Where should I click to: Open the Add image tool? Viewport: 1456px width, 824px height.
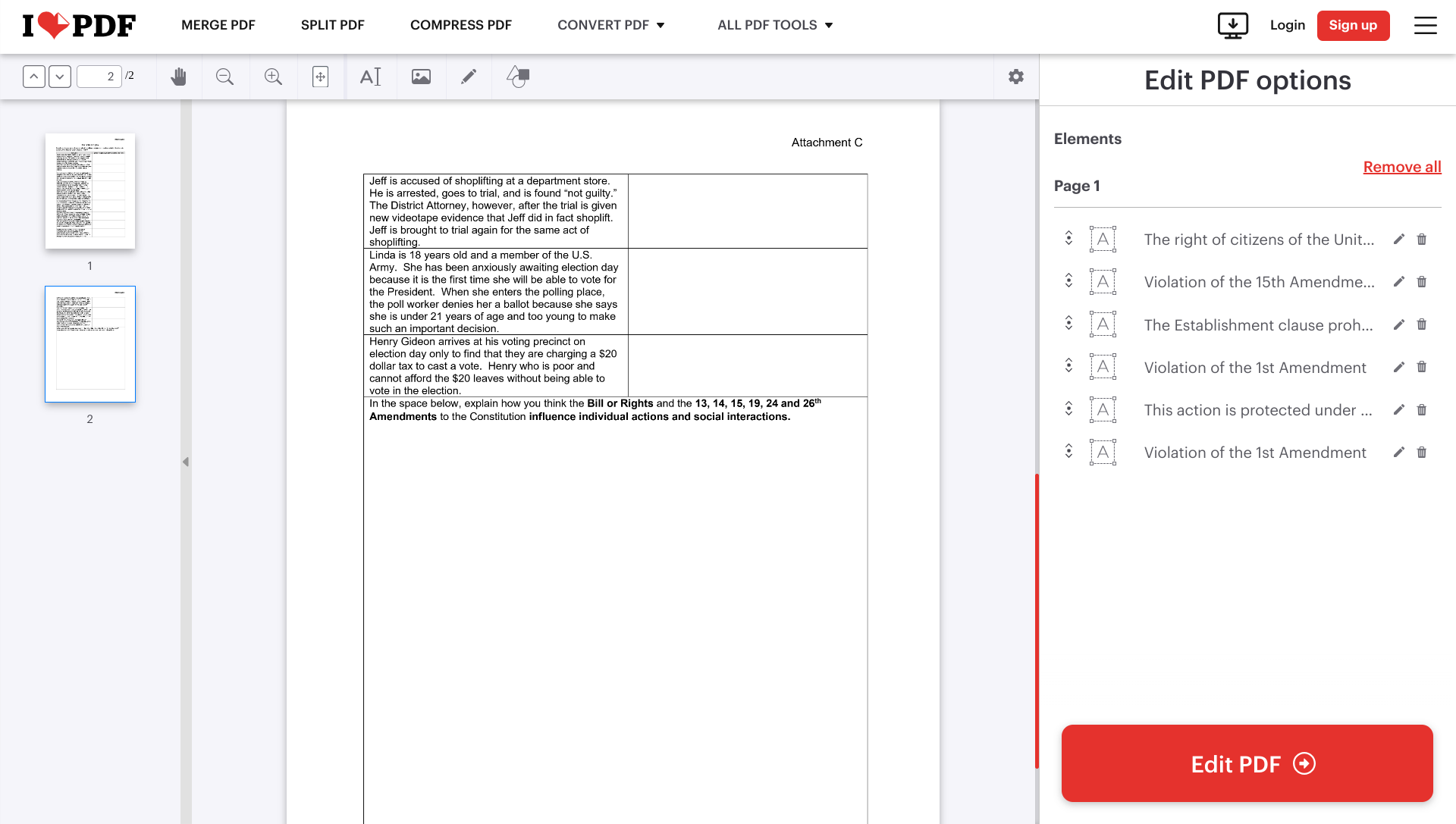(421, 77)
